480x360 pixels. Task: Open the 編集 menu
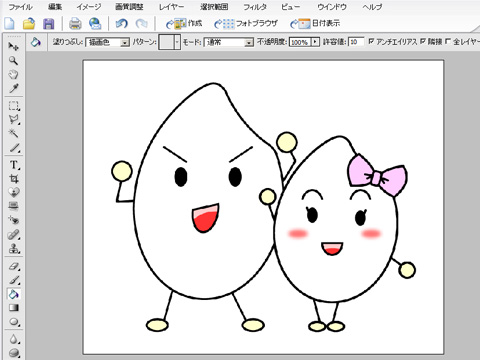55,7
